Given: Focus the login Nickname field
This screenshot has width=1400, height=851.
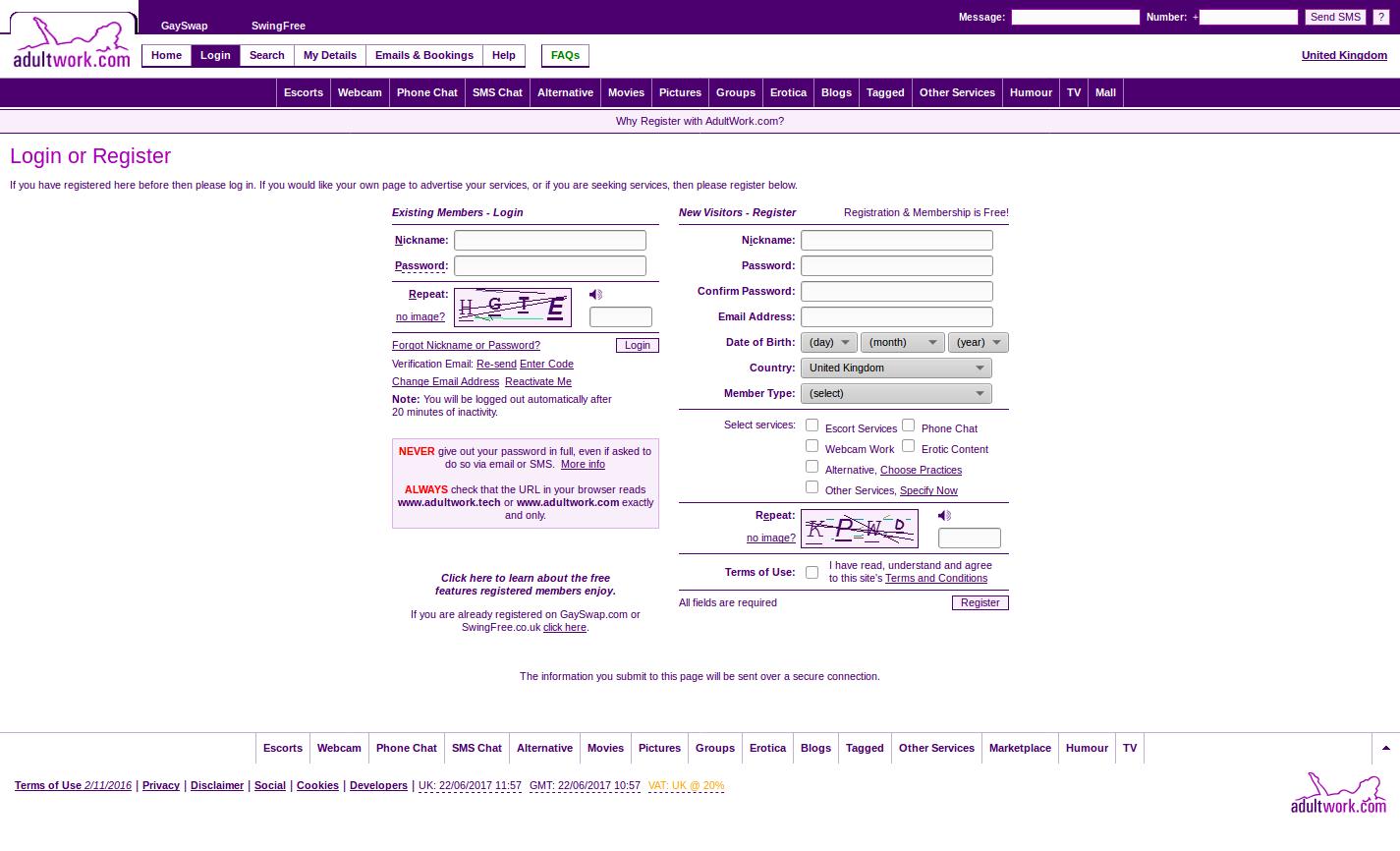Looking at the screenshot, I should [550, 241].
